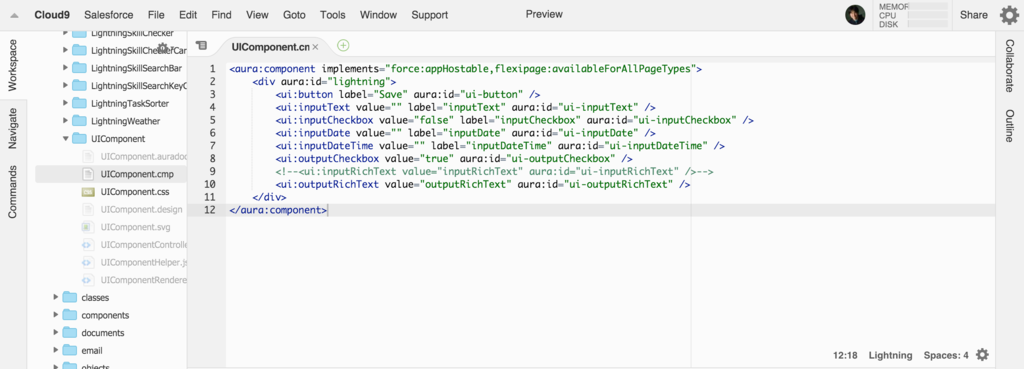1024x369 pixels.
Task: Expand the LightningSkillSearchKeyC folder
Action: [65, 86]
